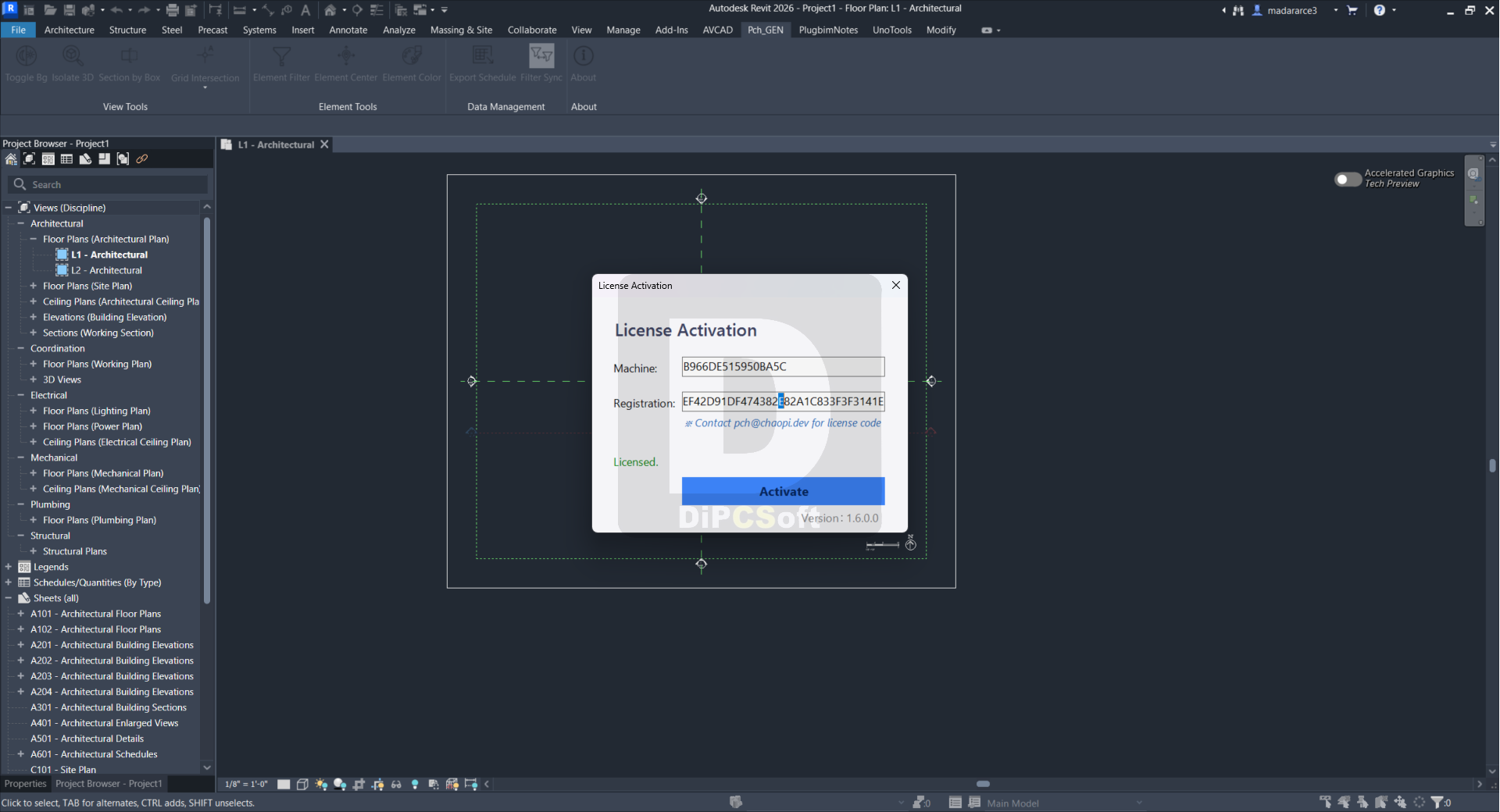
Task: Toggle Select Elements by Face icon in status bar
Action: point(1381,803)
